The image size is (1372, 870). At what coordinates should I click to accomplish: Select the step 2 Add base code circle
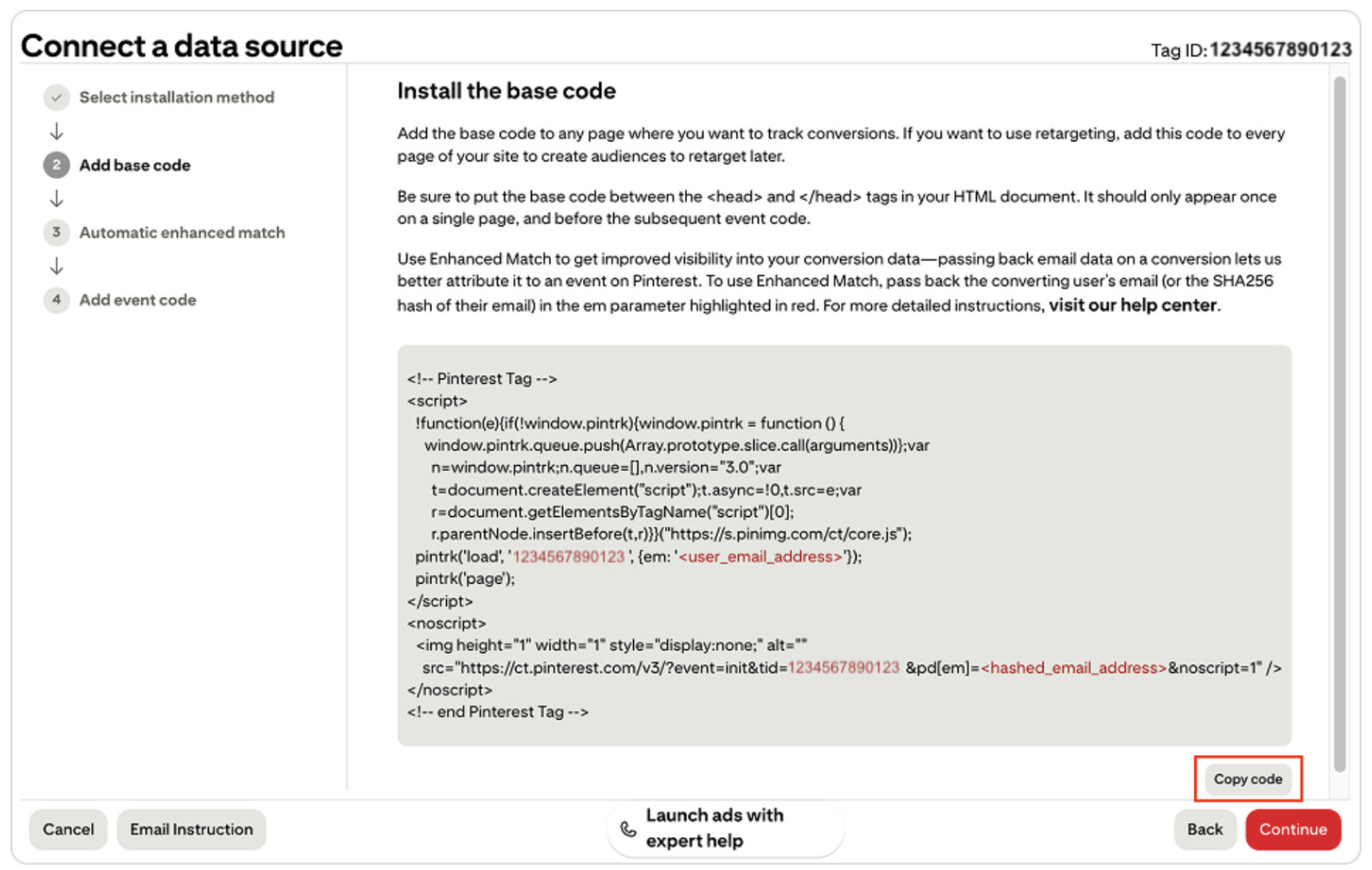click(57, 165)
